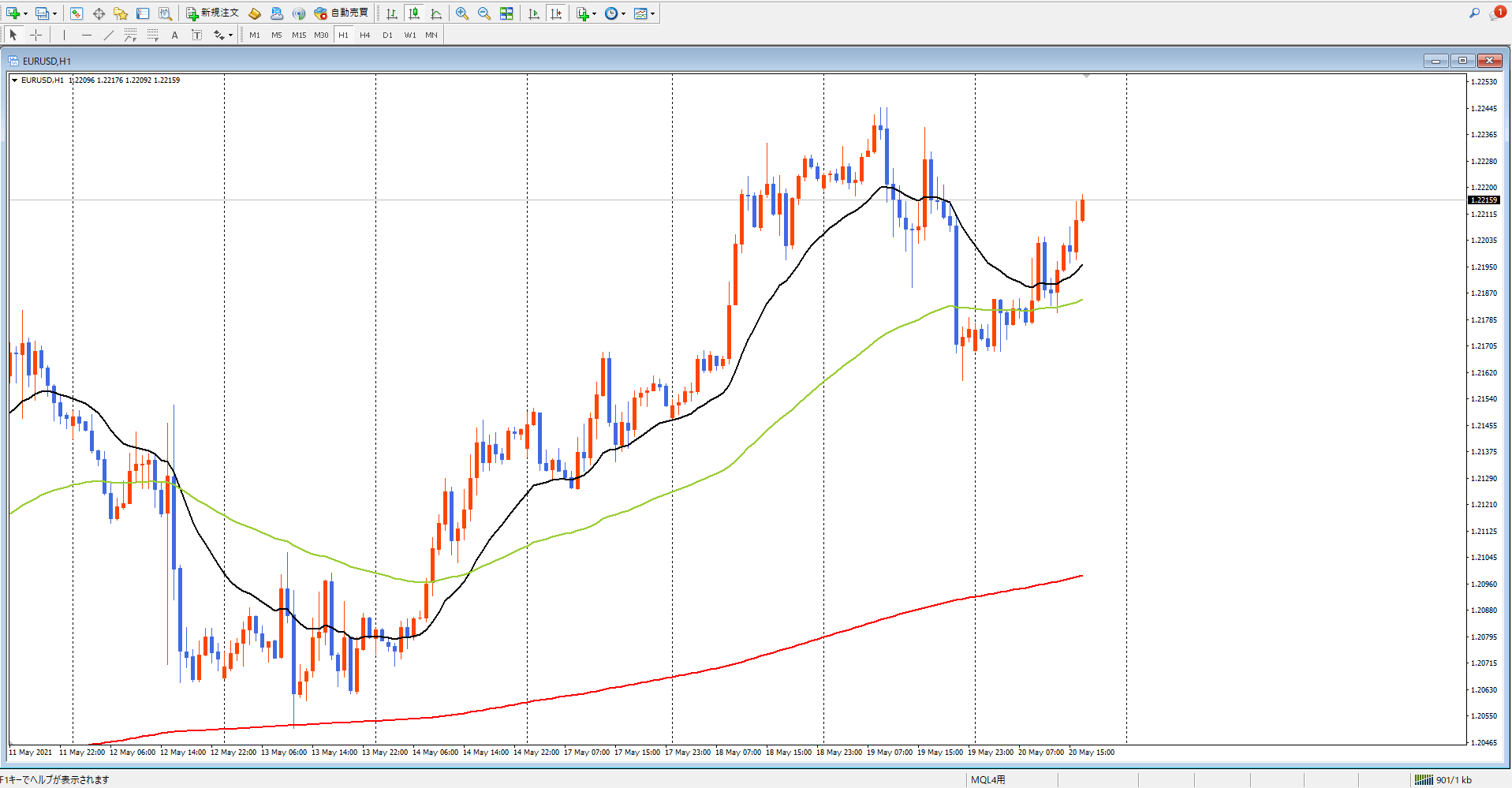The image size is (1512, 788).
Task: Switch to candlestick chart display
Action: coord(414,13)
